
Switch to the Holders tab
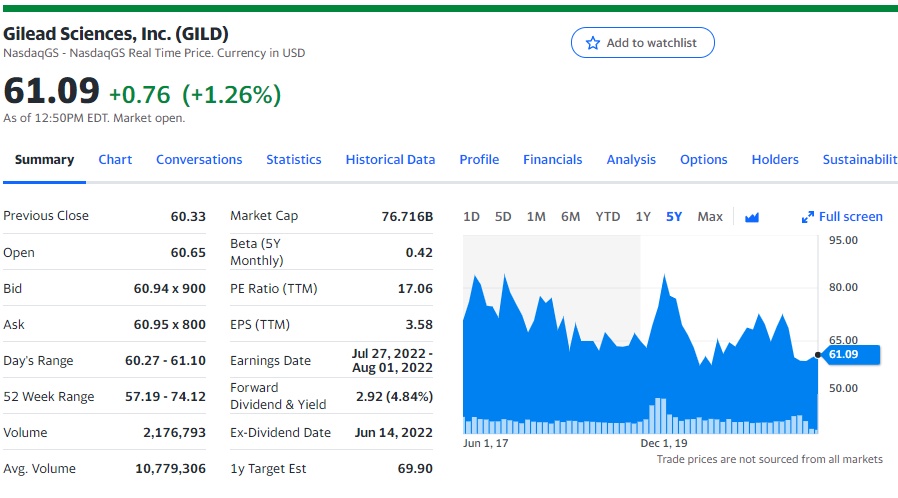click(x=775, y=160)
